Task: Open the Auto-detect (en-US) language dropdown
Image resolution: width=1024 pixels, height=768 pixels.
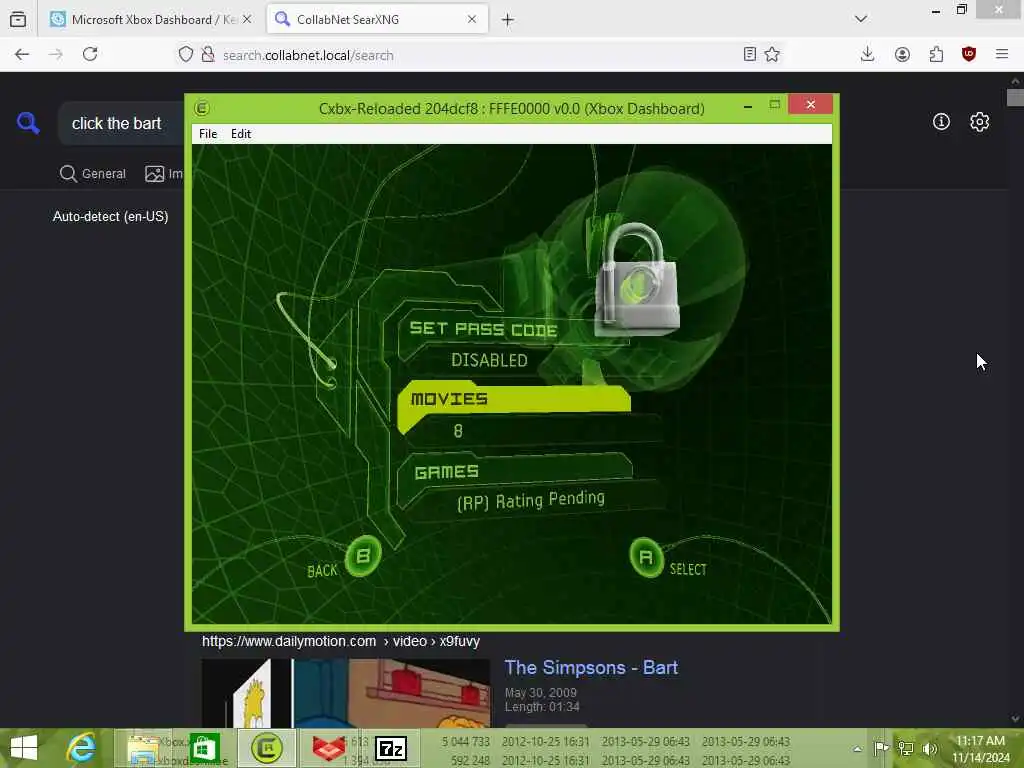Action: tap(110, 216)
